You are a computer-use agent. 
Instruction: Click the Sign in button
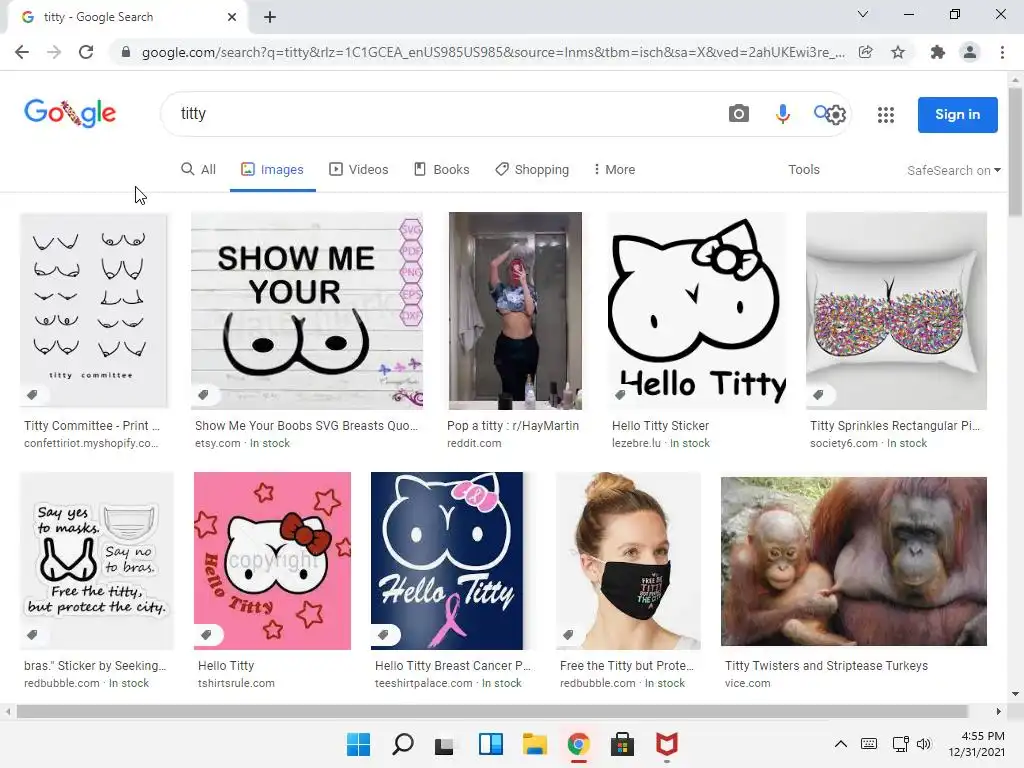[x=957, y=115]
